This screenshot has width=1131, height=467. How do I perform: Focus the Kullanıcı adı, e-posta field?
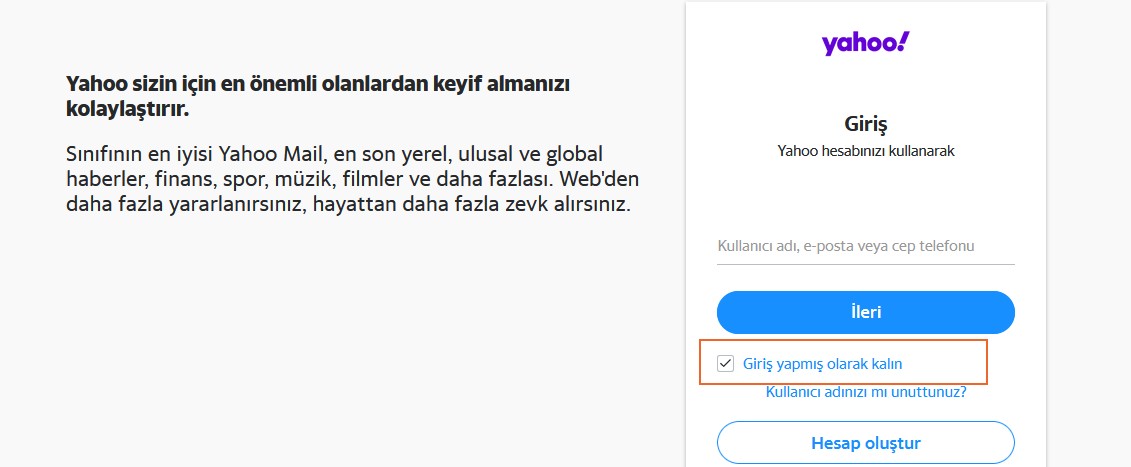(x=866, y=246)
